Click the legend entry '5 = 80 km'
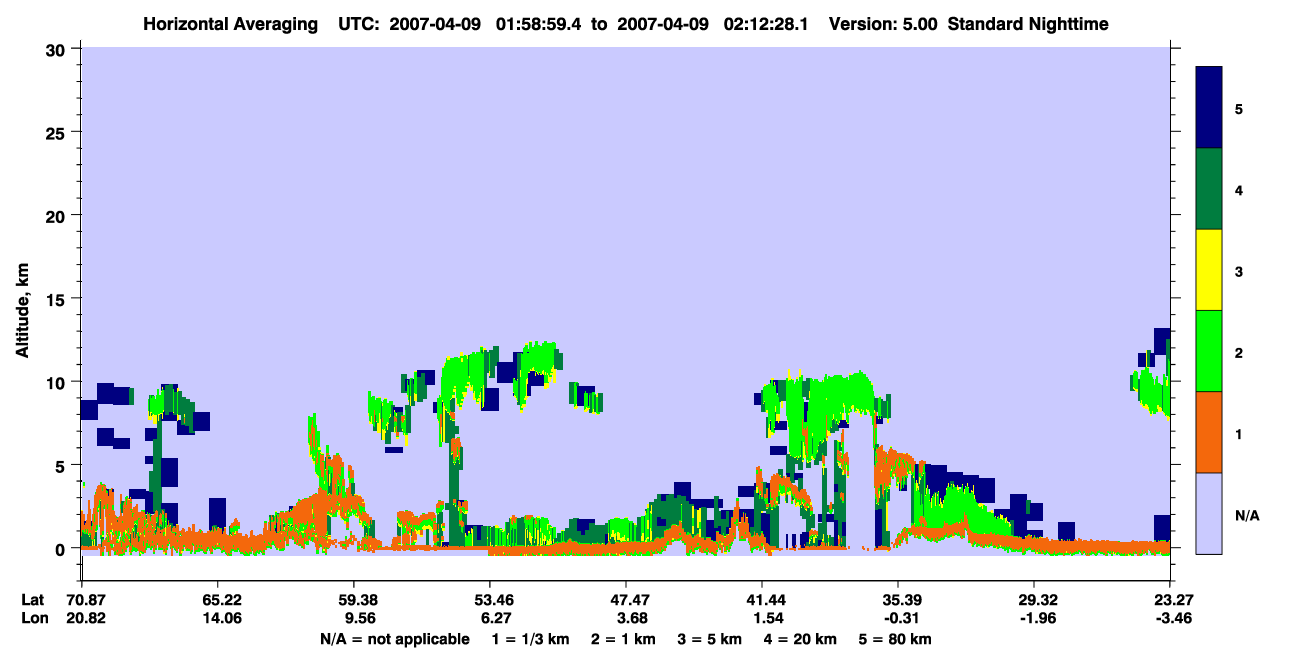 pyautogui.click(x=896, y=639)
